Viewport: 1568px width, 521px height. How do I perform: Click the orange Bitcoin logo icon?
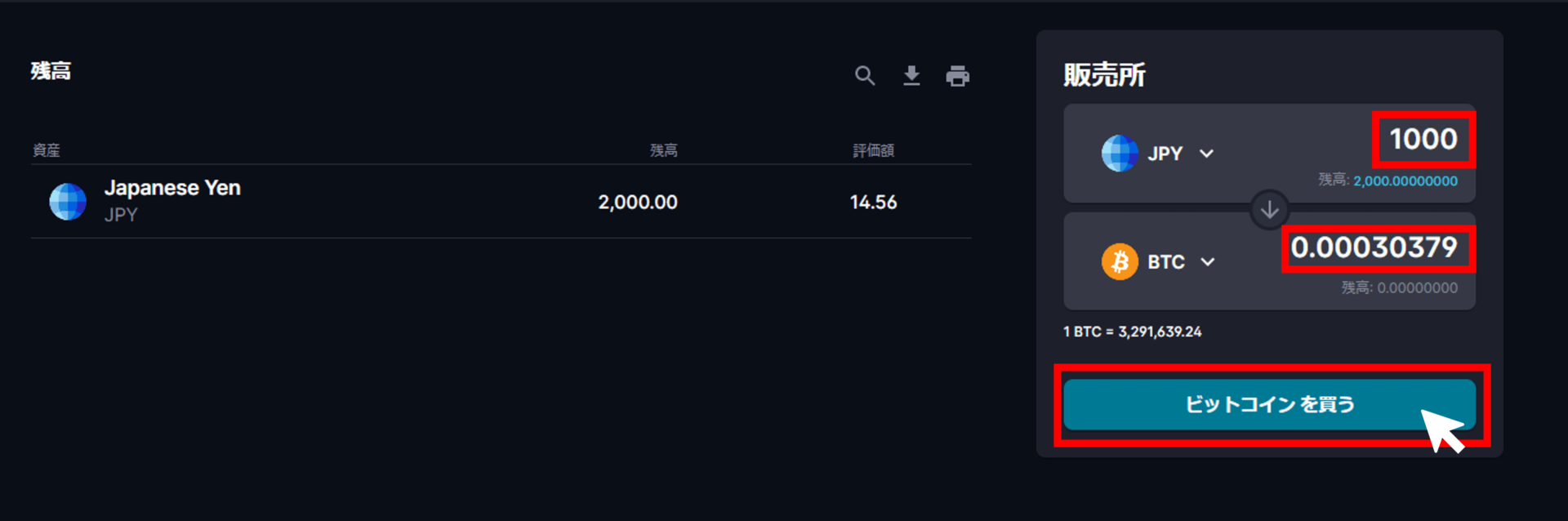point(1120,262)
